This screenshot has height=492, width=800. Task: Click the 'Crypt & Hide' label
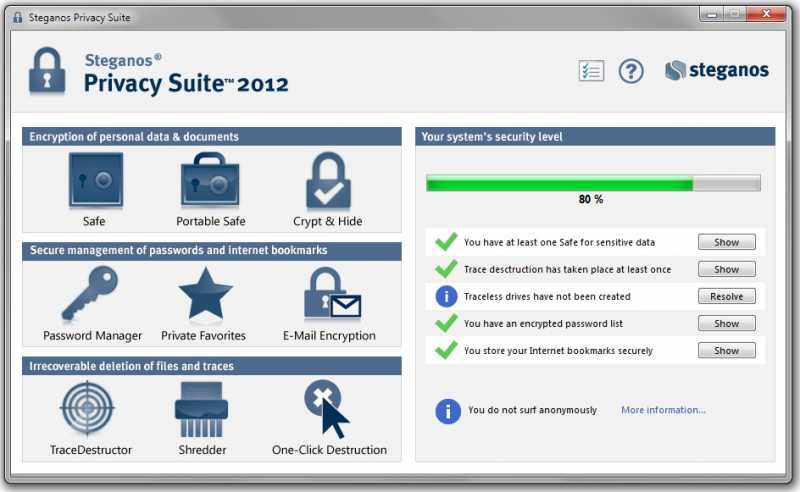coord(328,222)
